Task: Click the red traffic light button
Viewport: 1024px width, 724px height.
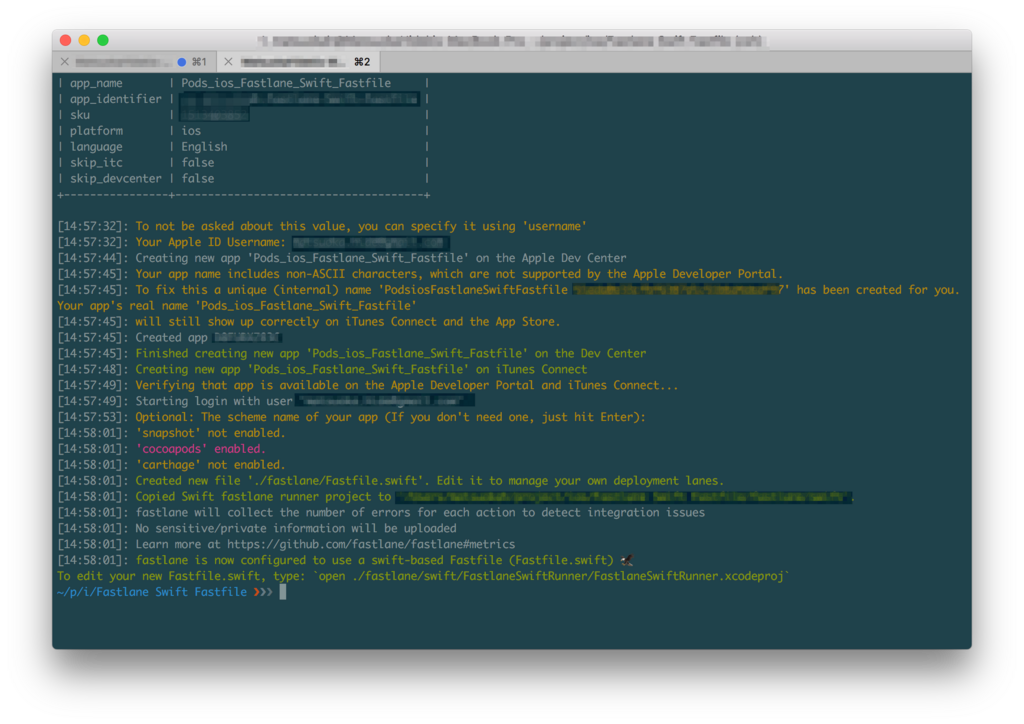Action: [65, 40]
